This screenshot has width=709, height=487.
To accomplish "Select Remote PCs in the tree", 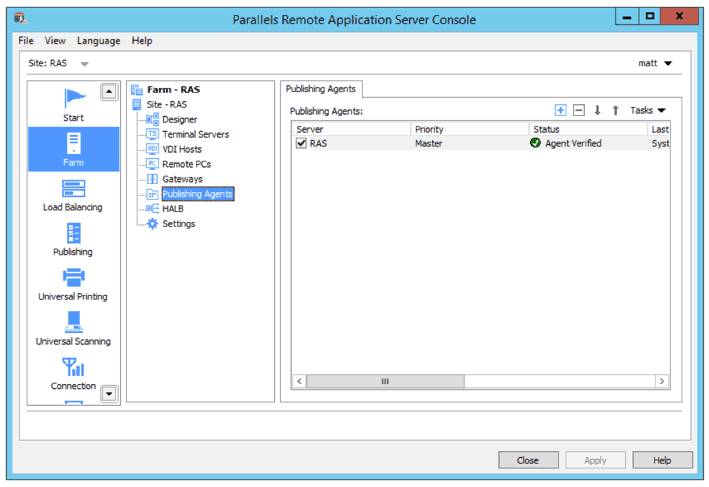I will 186,164.
